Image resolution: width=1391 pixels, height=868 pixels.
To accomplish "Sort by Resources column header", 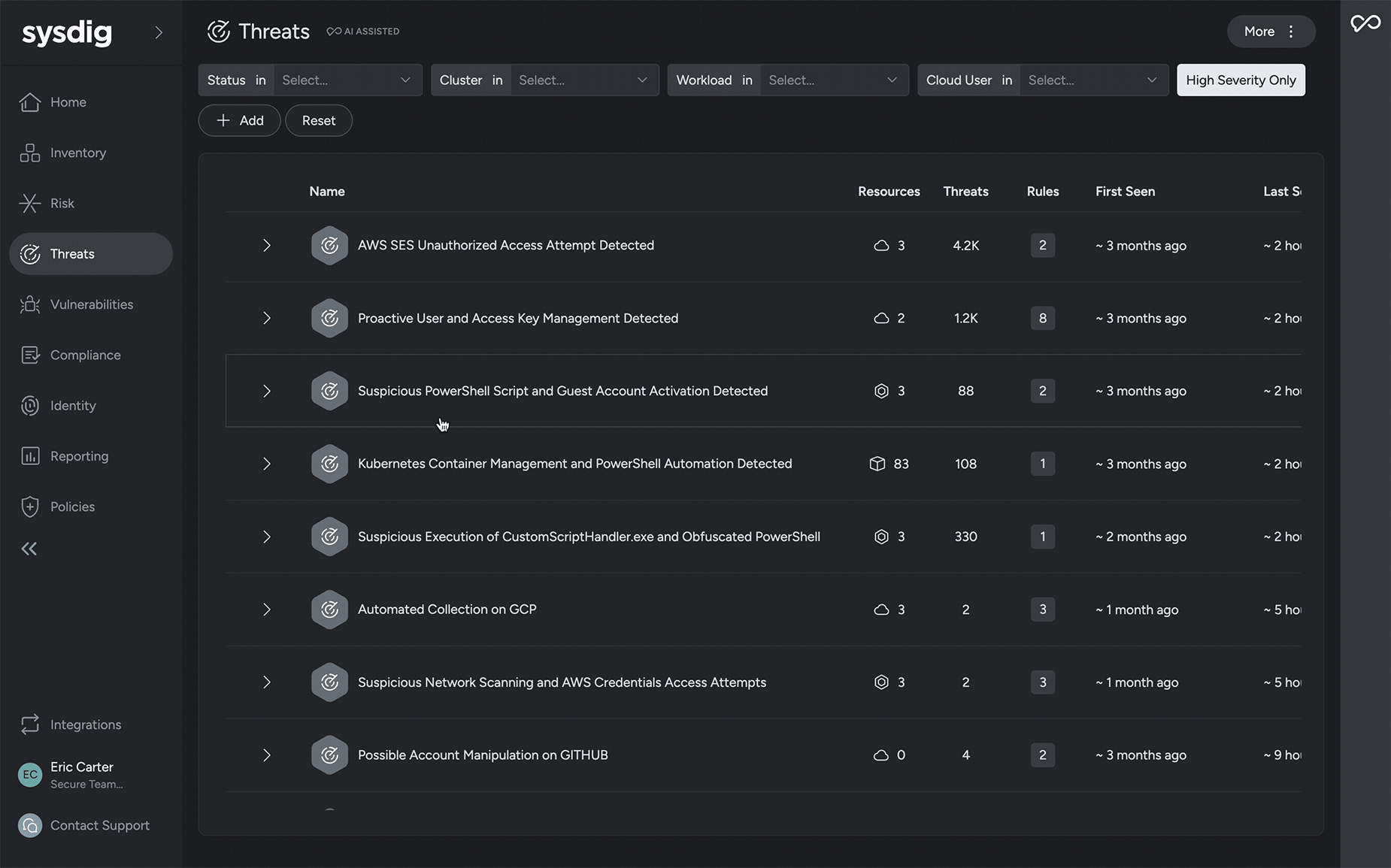I will pyautogui.click(x=889, y=192).
